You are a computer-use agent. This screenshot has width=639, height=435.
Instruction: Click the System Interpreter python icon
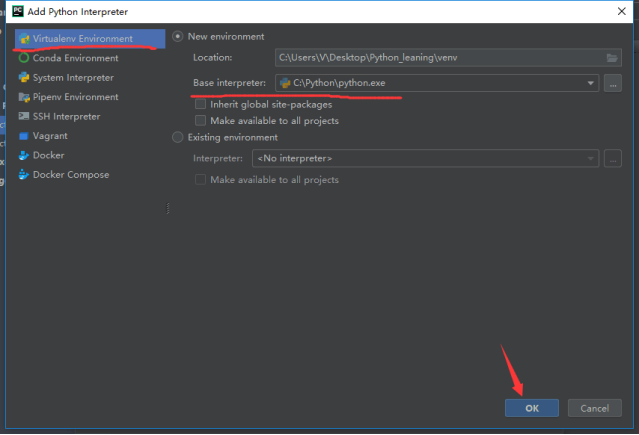click(24, 77)
